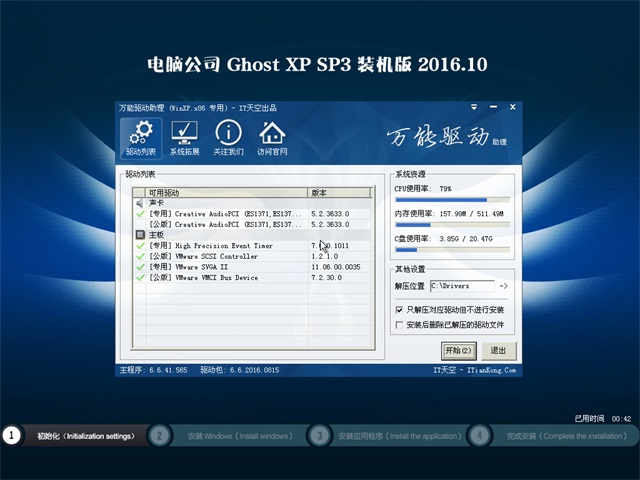Minimize the 万能驱动助理 window

point(493,107)
